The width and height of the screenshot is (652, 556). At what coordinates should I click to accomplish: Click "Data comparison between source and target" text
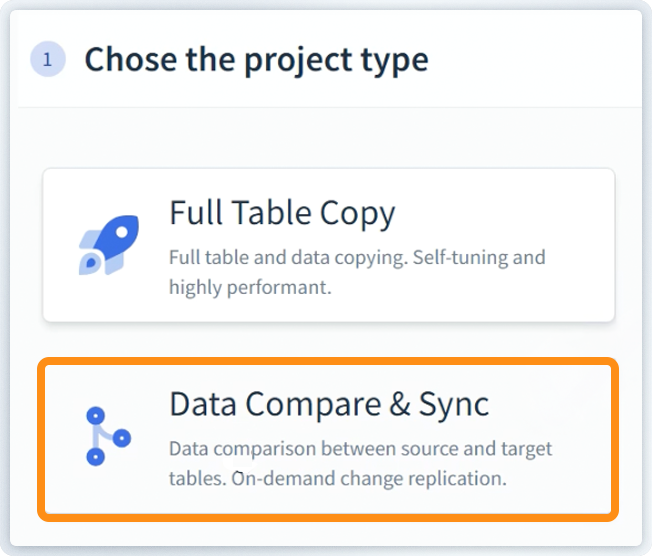point(360,448)
